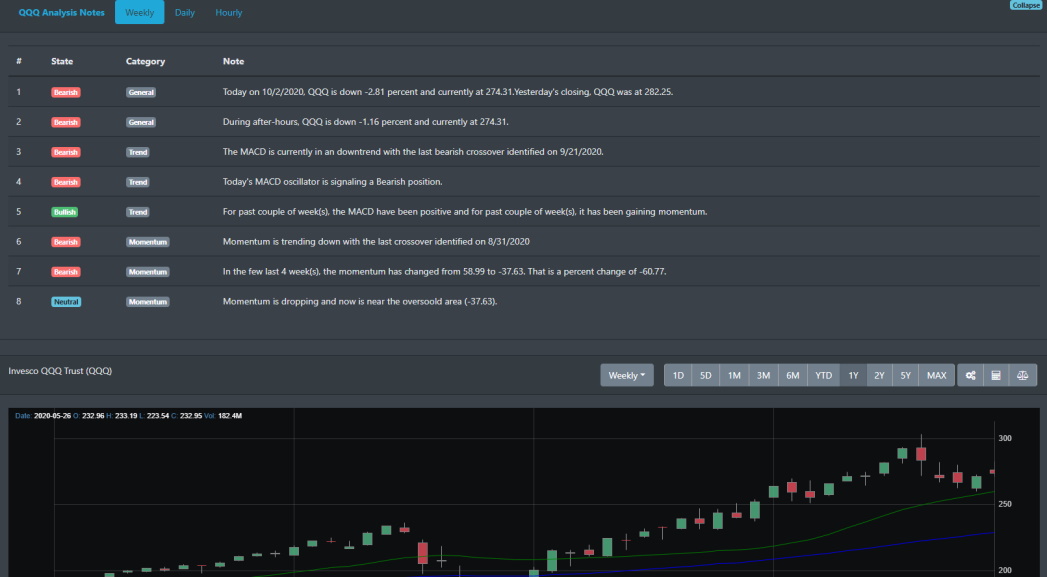Viewport: 1047px width, 577px height.
Task: Set chart range to 3M
Action: pyautogui.click(x=763, y=375)
